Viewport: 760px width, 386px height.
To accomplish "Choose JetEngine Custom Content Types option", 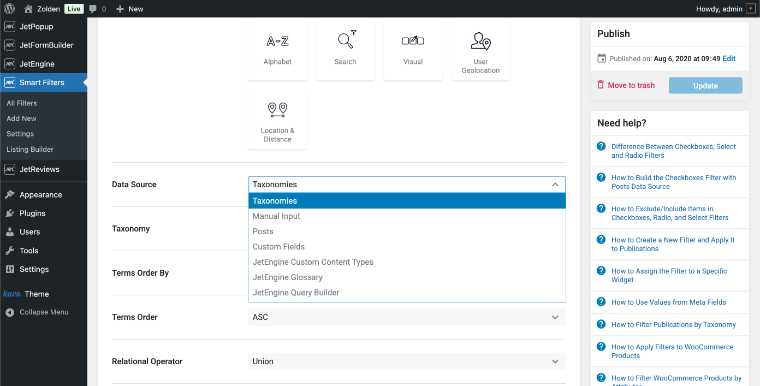I will pos(407,262).
